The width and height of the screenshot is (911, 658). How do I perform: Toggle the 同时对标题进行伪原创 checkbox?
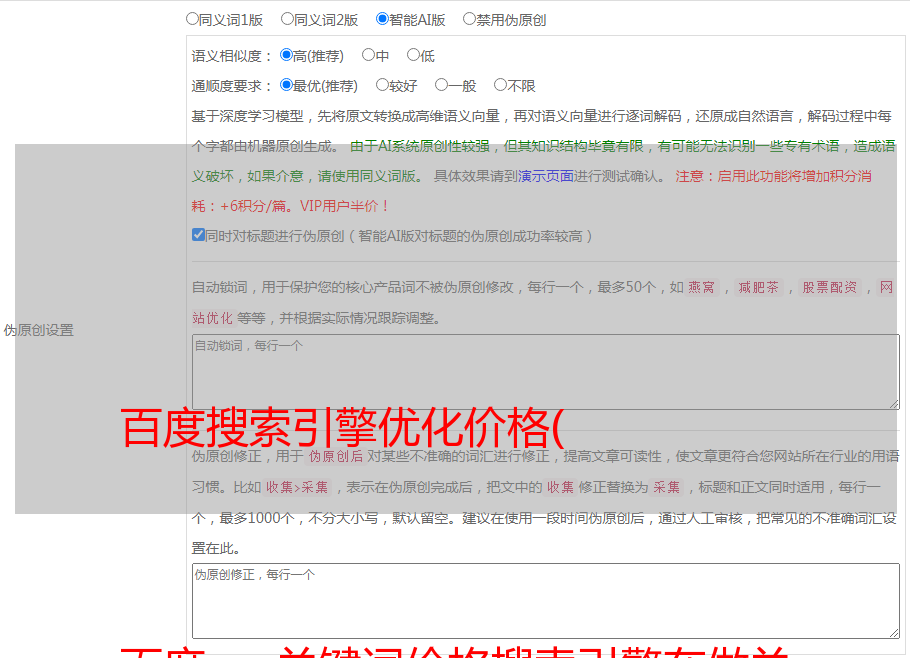(x=198, y=235)
